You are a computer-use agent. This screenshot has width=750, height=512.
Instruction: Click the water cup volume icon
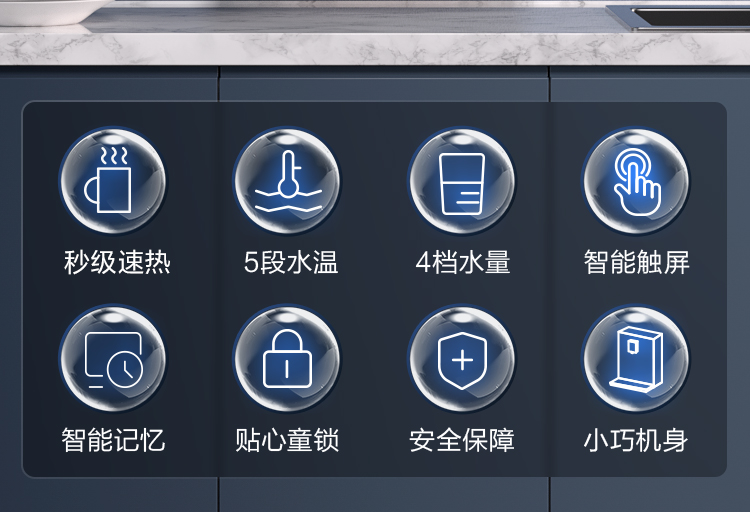coord(462,181)
